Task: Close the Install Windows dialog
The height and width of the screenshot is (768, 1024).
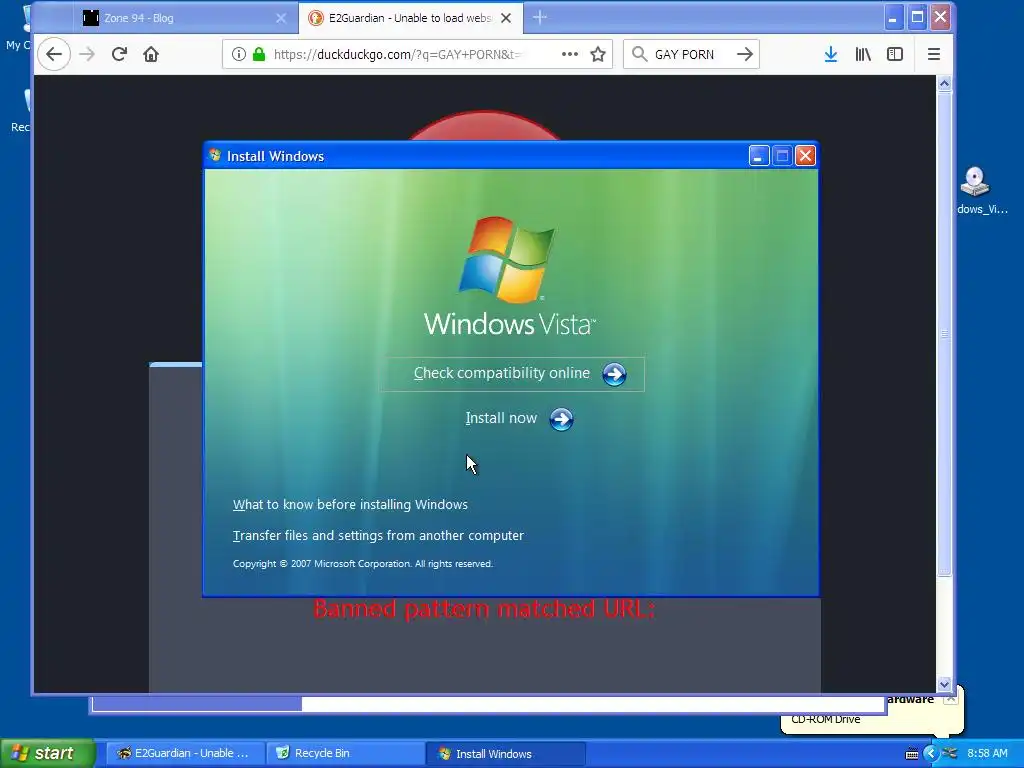Action: tap(805, 155)
